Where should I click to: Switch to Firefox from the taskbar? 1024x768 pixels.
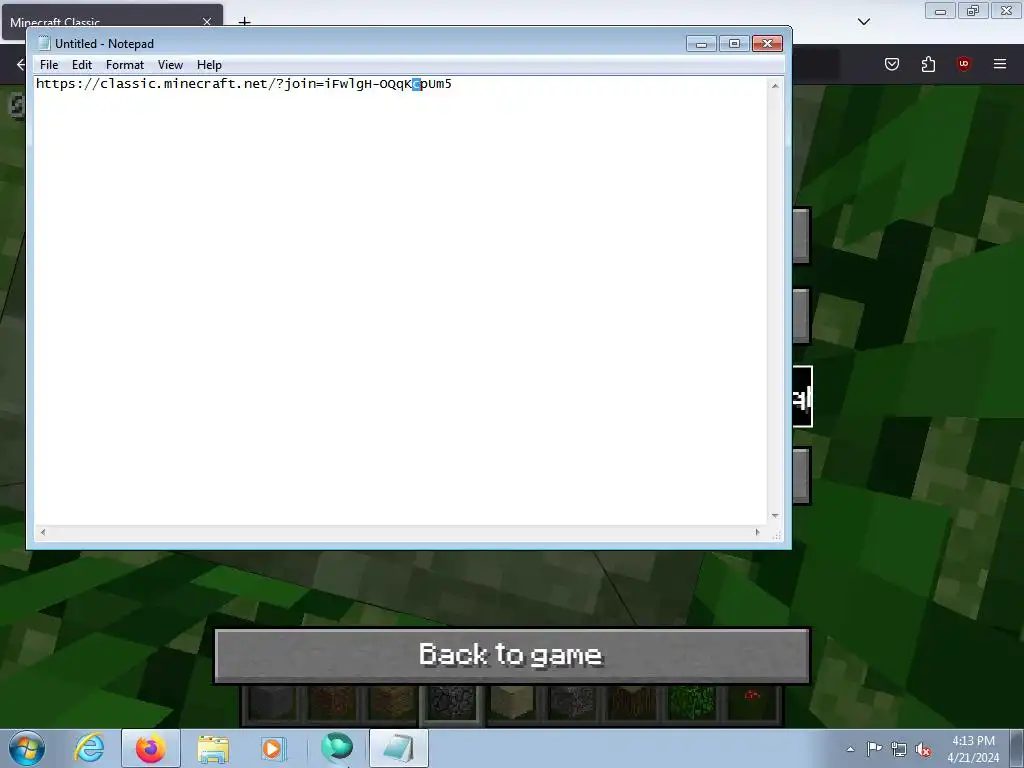(x=151, y=748)
